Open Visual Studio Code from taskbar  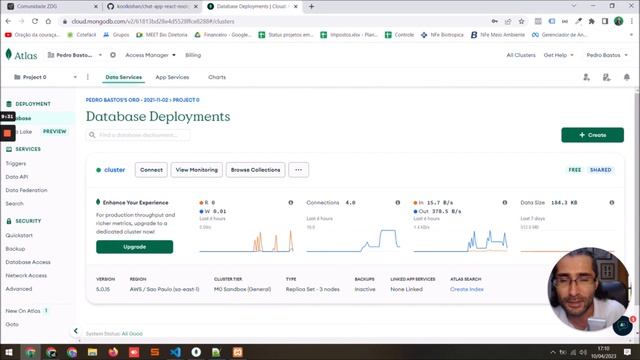[176, 352]
